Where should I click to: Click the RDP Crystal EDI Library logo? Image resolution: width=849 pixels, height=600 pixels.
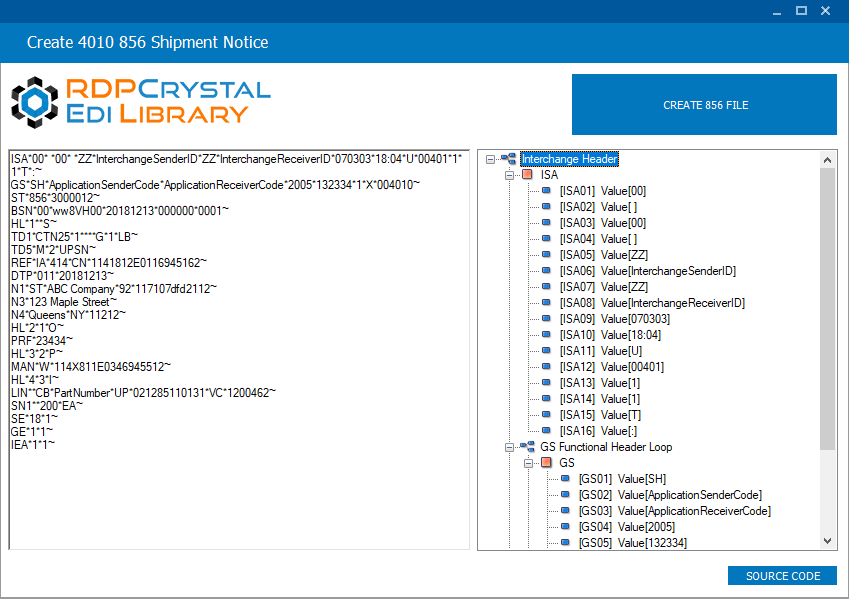point(141,102)
